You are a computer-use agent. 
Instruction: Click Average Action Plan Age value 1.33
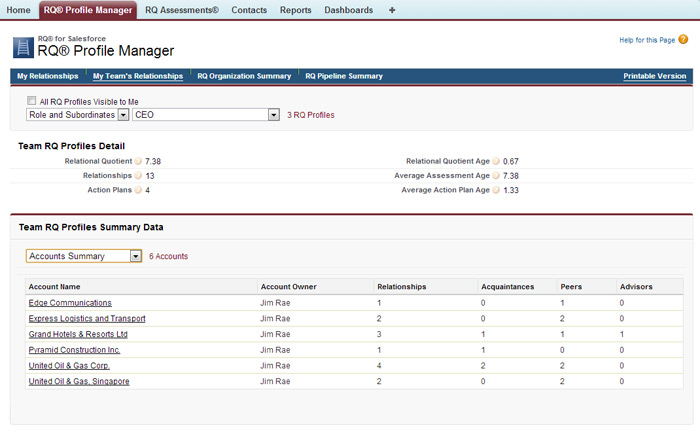click(x=511, y=190)
